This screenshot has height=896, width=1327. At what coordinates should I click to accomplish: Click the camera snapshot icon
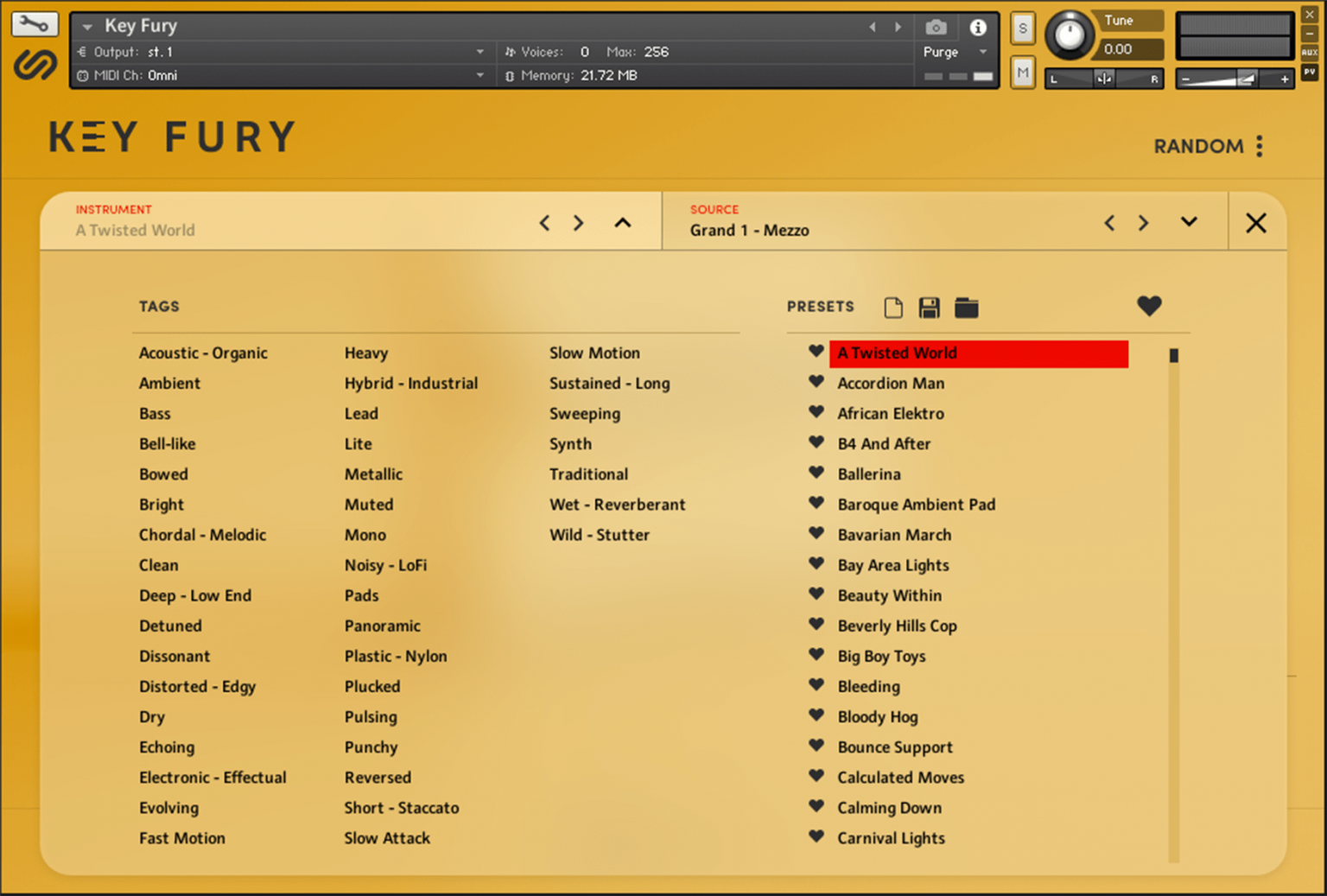(x=936, y=28)
